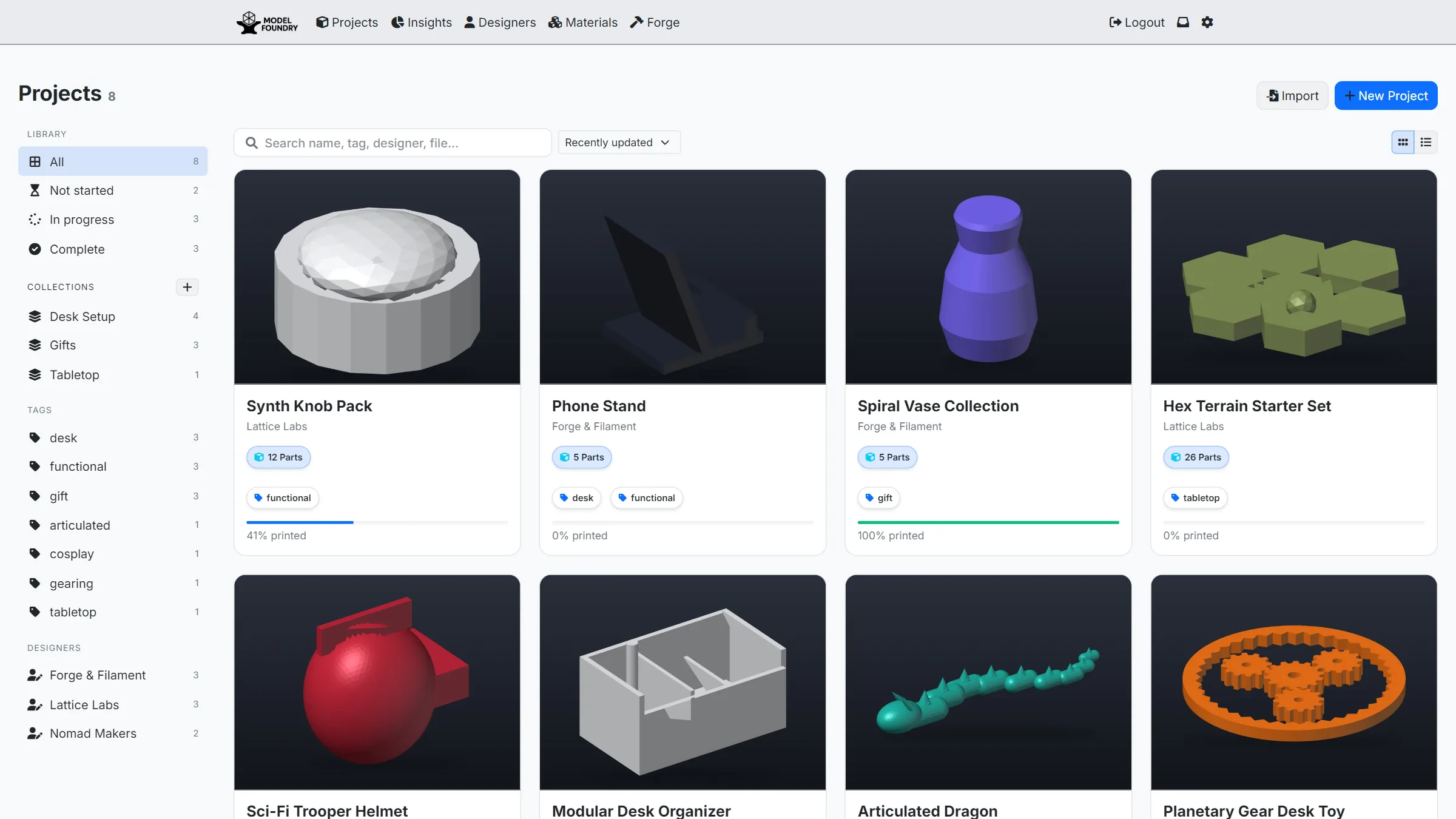The width and height of the screenshot is (1456, 819).
Task: Open the Tabletop collection
Action: [113, 375]
